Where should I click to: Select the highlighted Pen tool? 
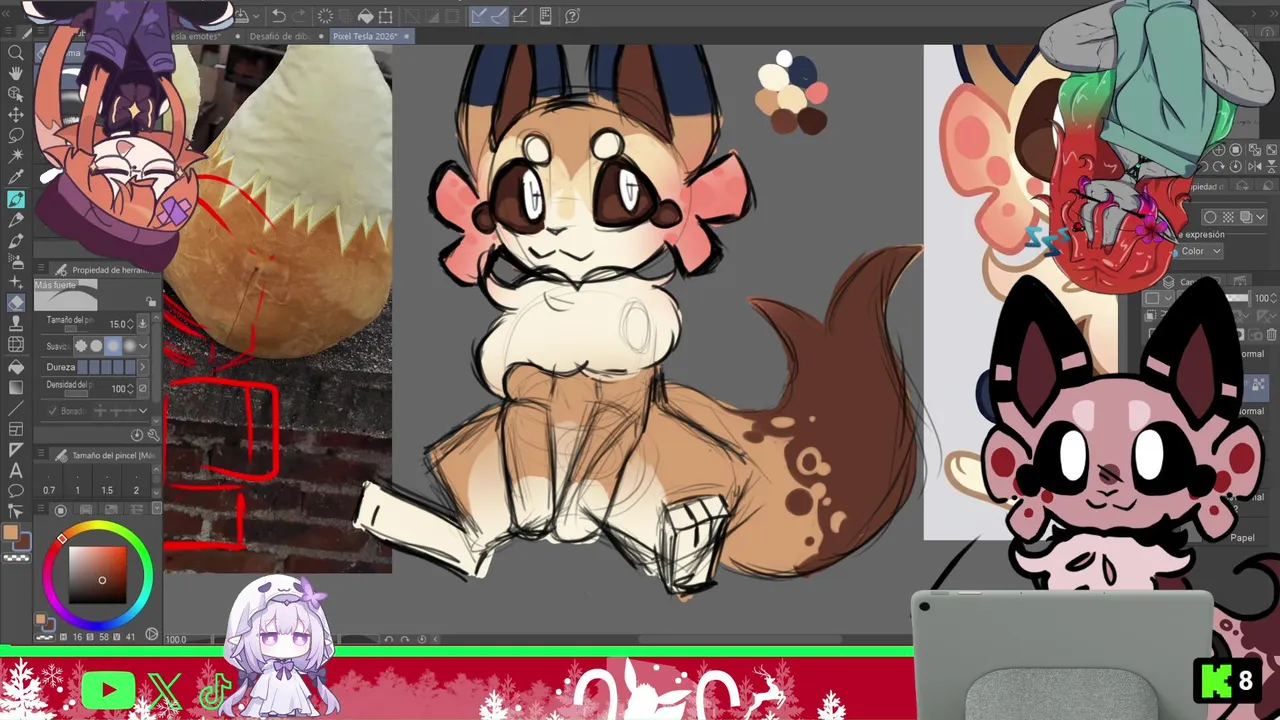tap(16, 199)
